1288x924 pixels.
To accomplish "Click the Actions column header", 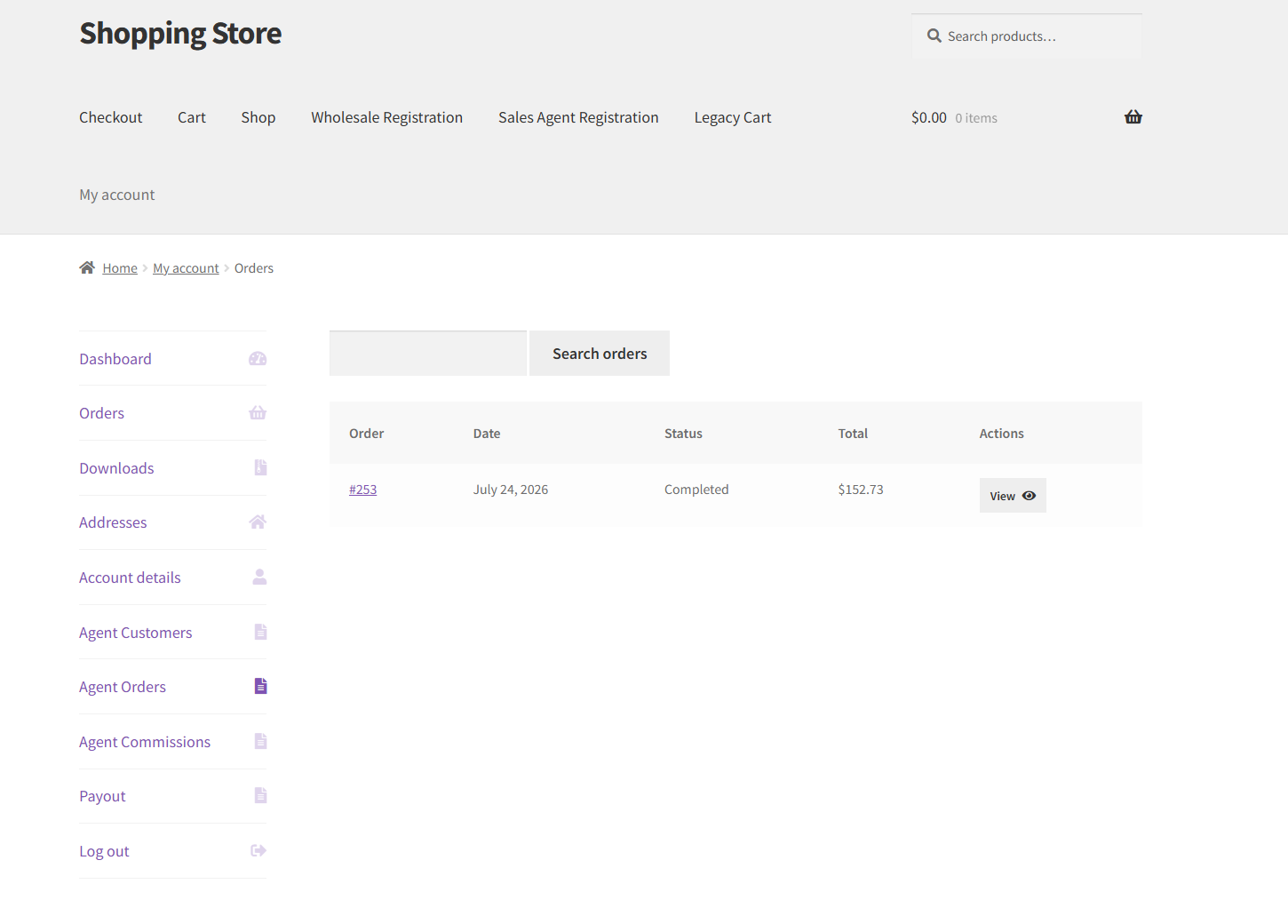I will pyautogui.click(x=1002, y=434).
